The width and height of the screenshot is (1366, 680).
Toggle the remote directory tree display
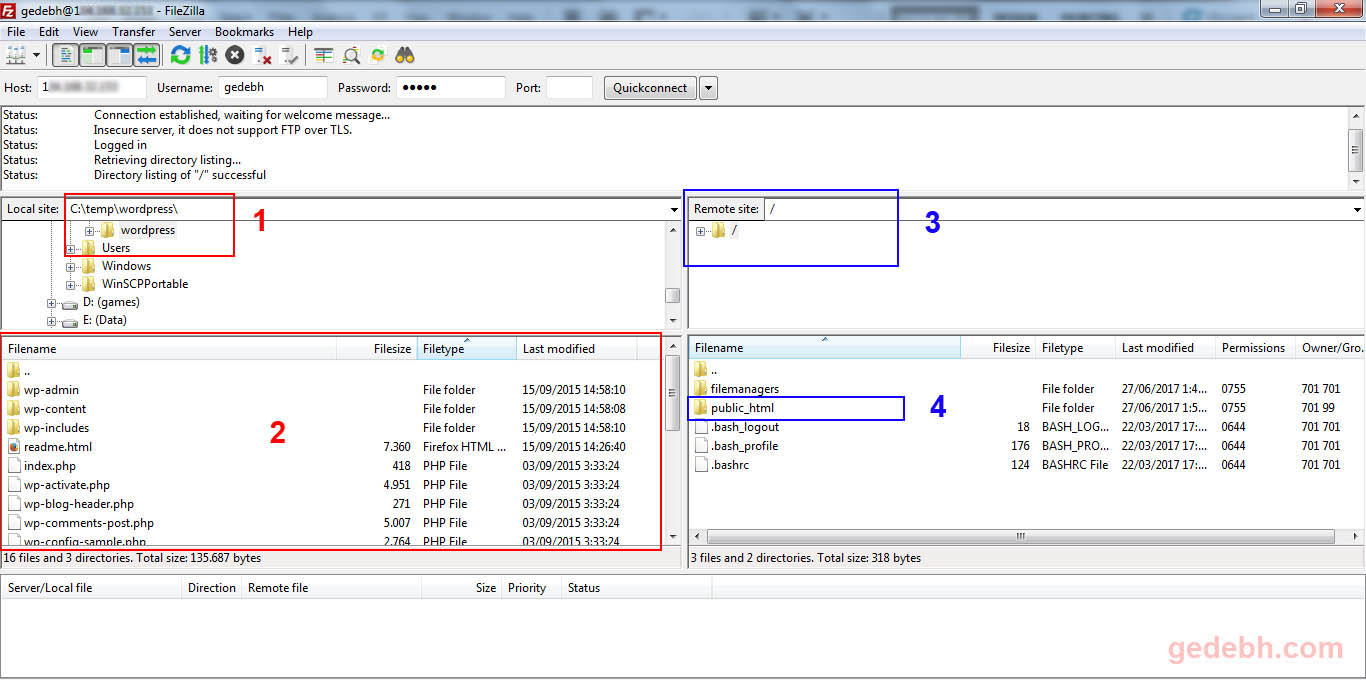point(119,55)
